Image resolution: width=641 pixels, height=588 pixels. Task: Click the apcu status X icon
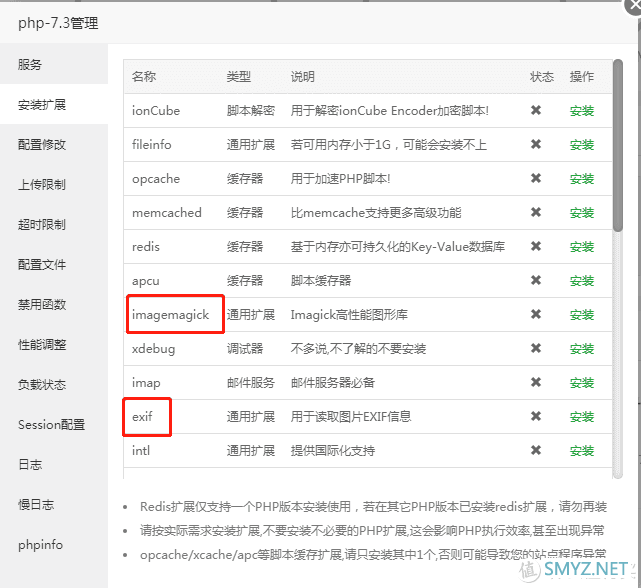click(x=536, y=280)
